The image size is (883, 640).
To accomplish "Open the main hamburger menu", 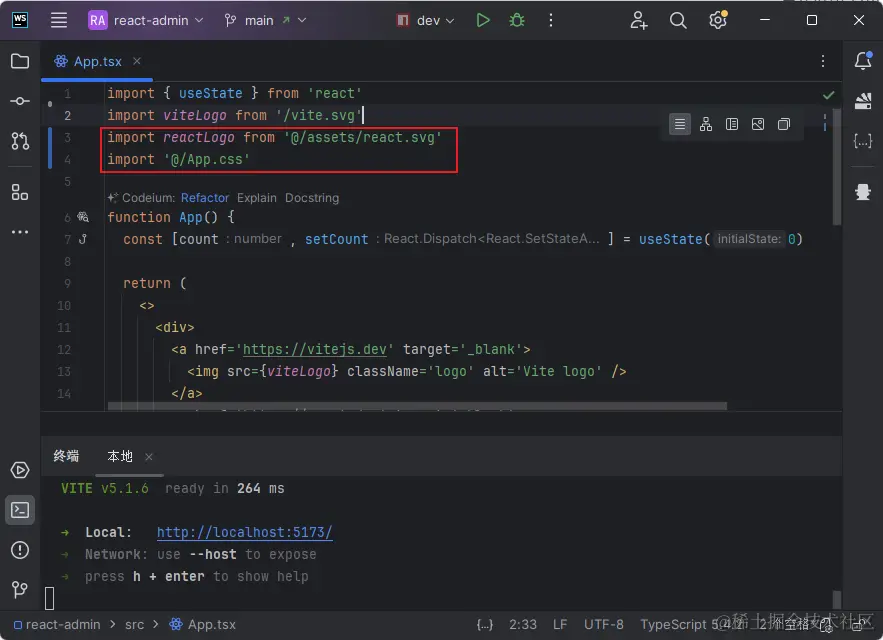I will tap(59, 20).
